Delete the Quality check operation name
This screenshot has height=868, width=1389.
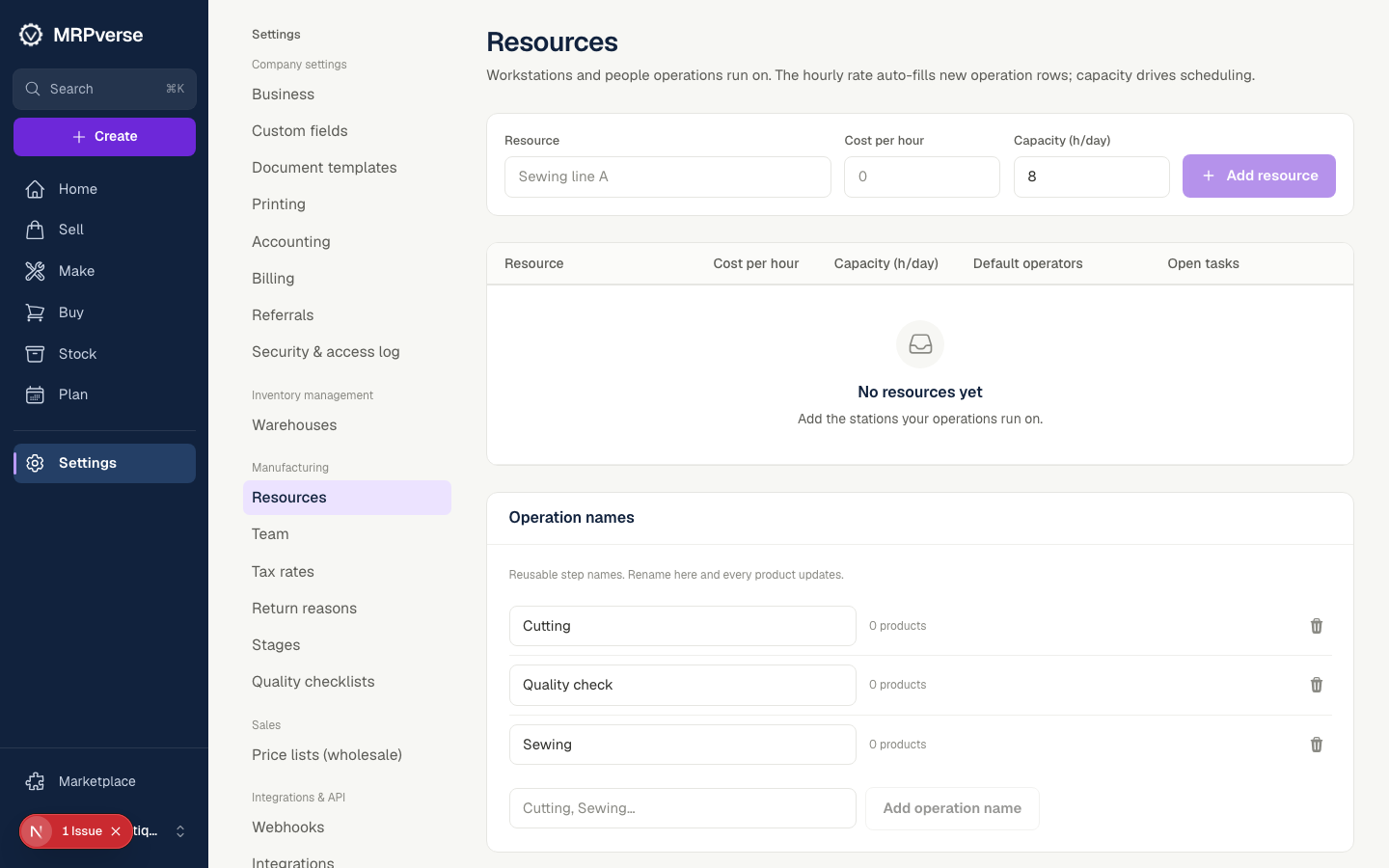[1317, 685]
